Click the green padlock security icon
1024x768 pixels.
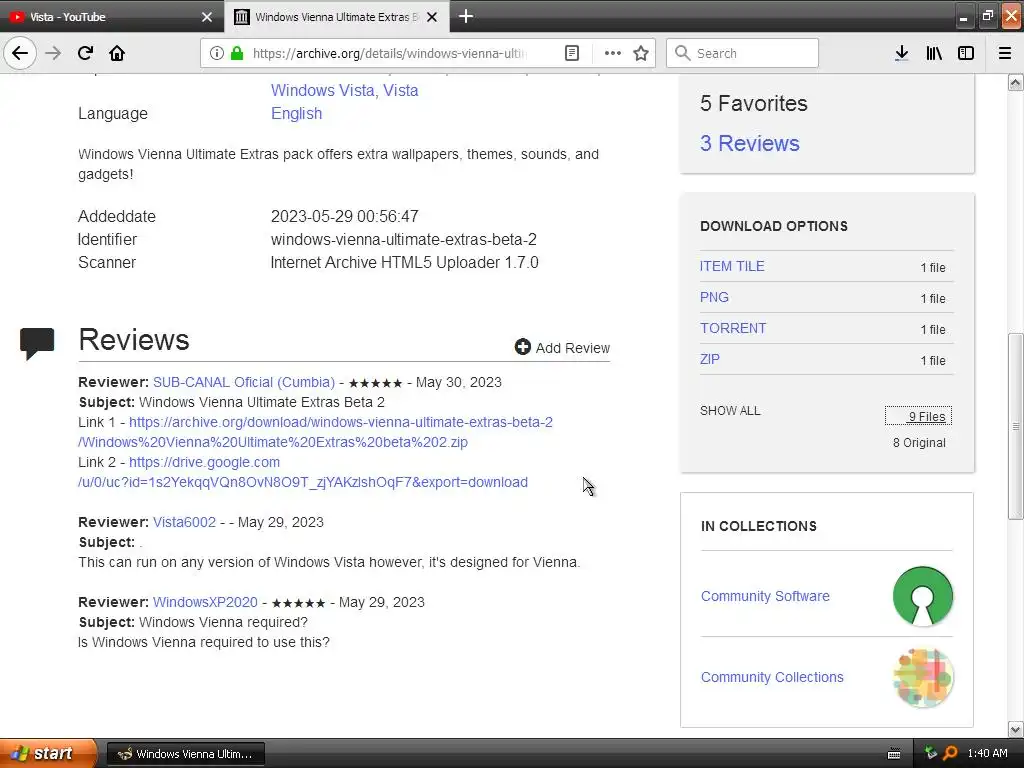coord(237,53)
